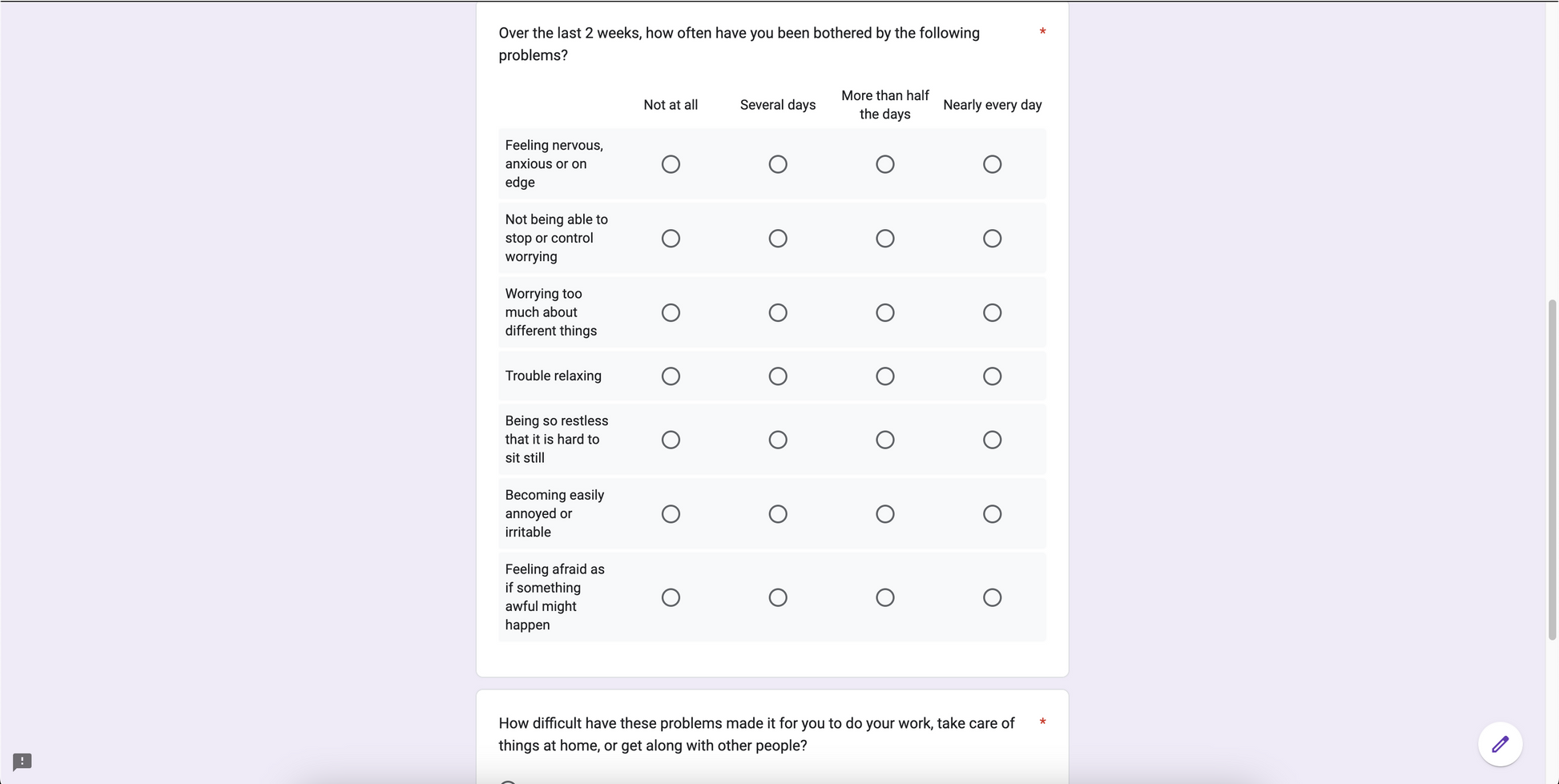Choose 'Nearly every day' for Worrying too much
The image size is (1559, 784).
pyautogui.click(x=992, y=312)
